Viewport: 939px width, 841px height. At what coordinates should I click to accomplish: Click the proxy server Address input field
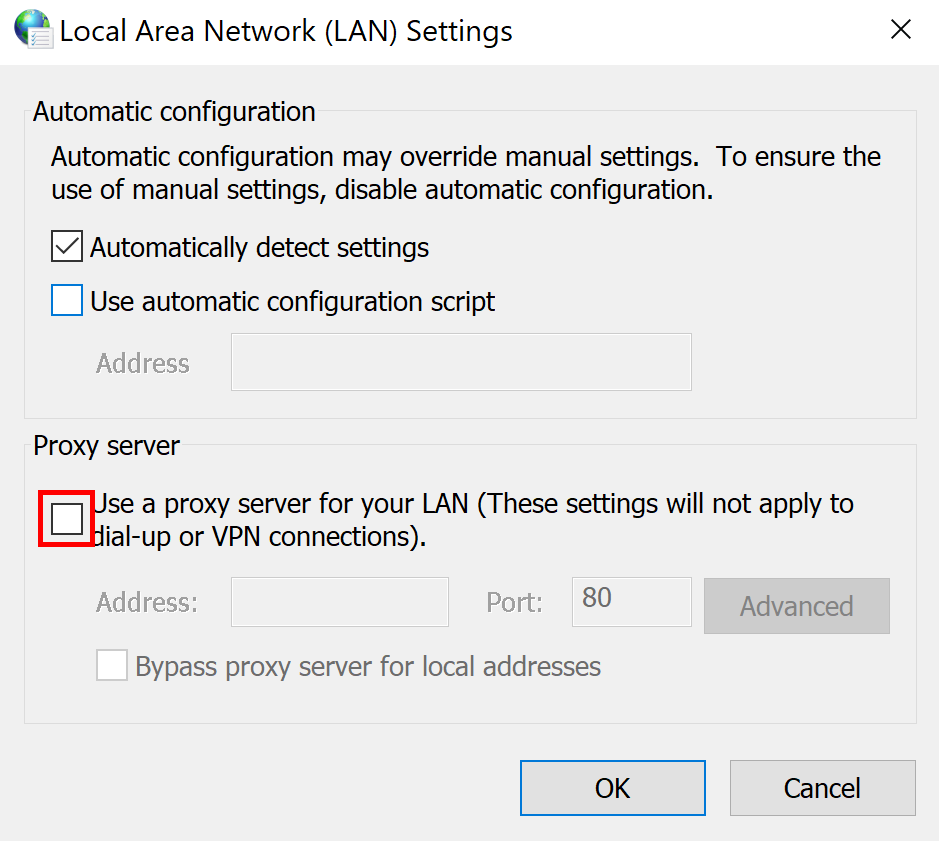click(x=340, y=602)
